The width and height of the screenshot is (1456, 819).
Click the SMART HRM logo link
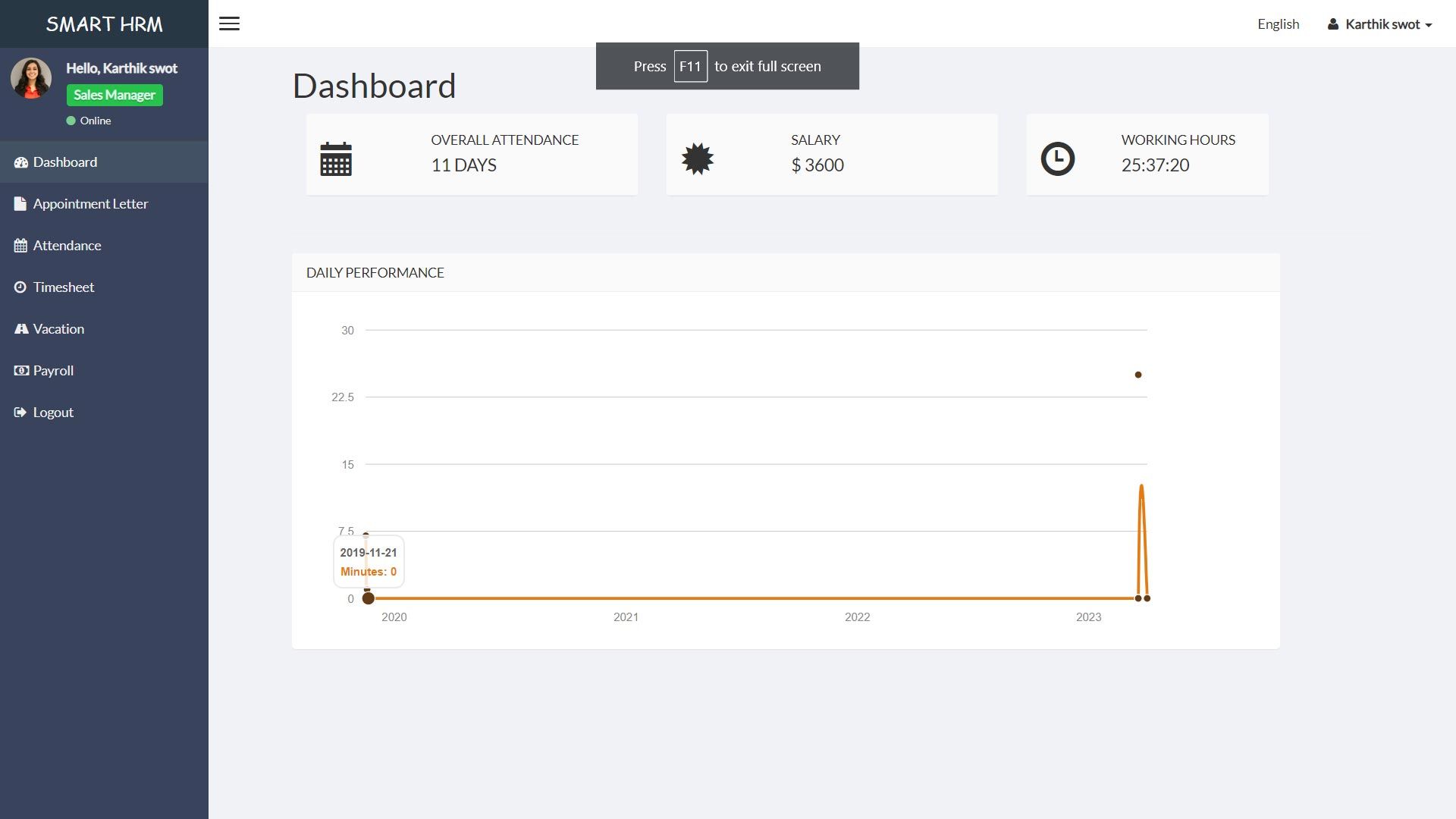click(104, 24)
